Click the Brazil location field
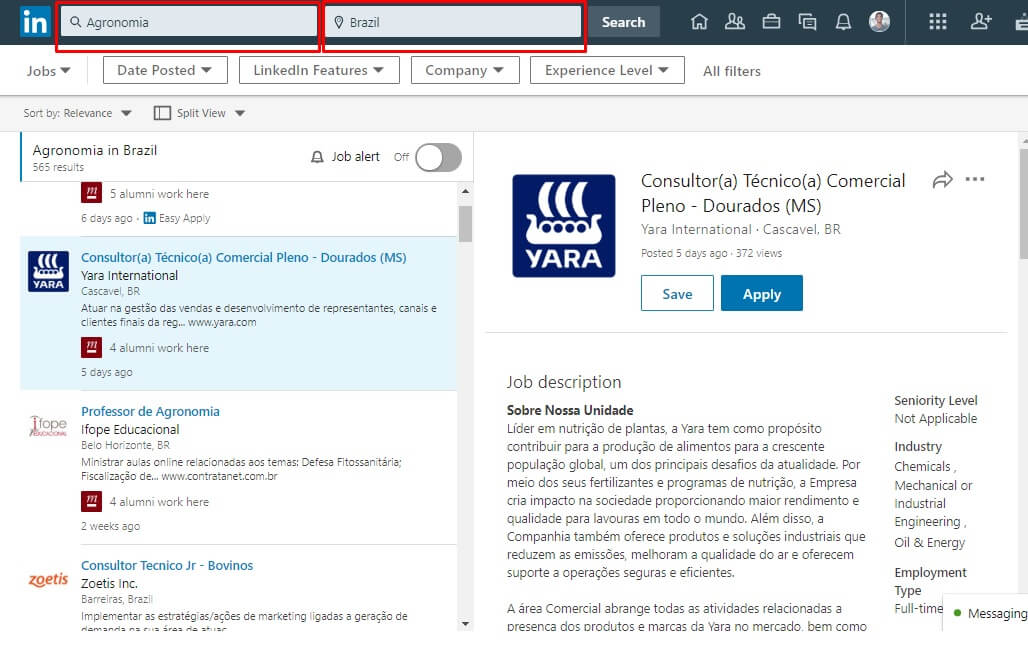 coord(453,22)
